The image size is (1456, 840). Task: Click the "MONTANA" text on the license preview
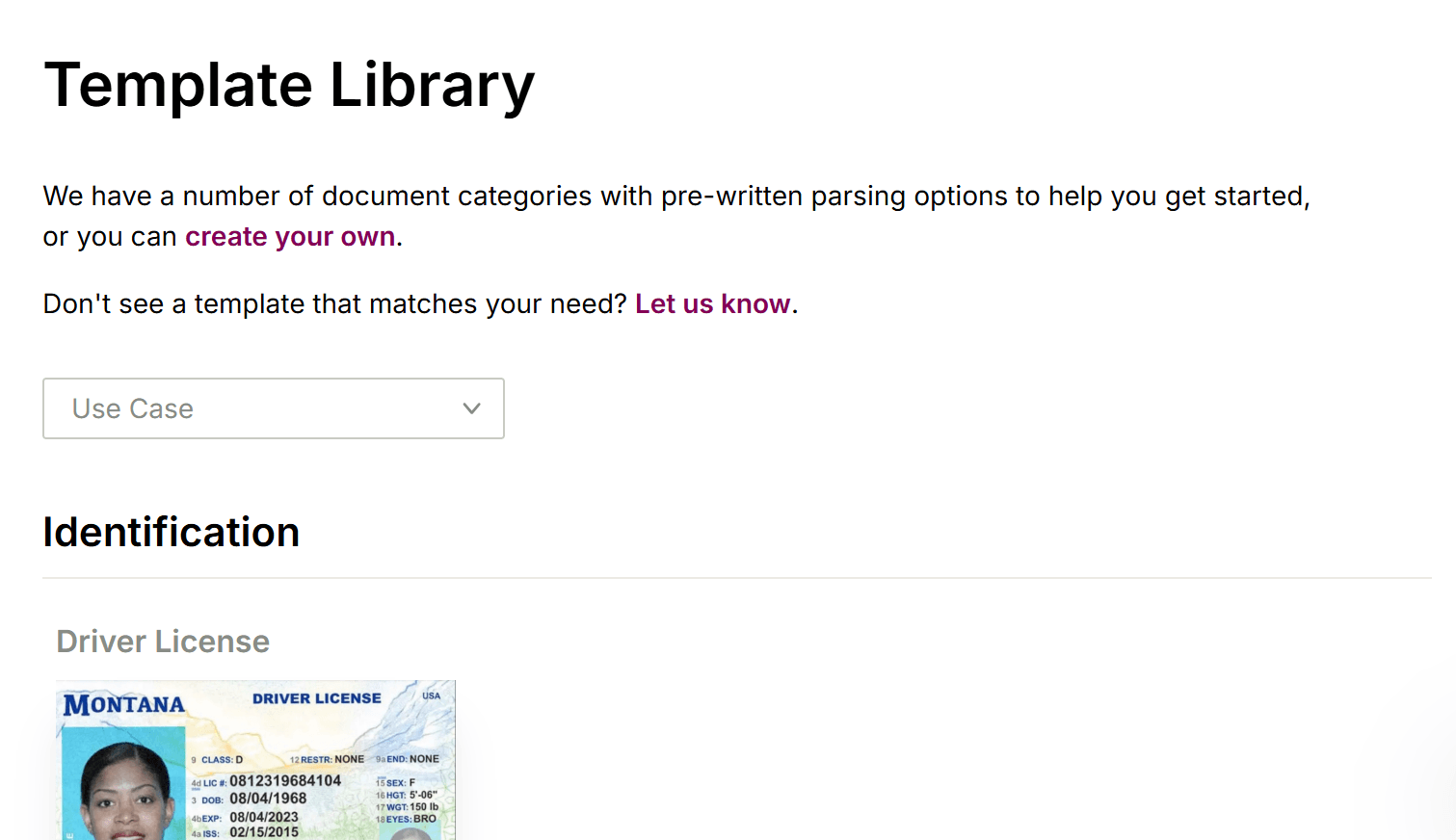pos(124,700)
